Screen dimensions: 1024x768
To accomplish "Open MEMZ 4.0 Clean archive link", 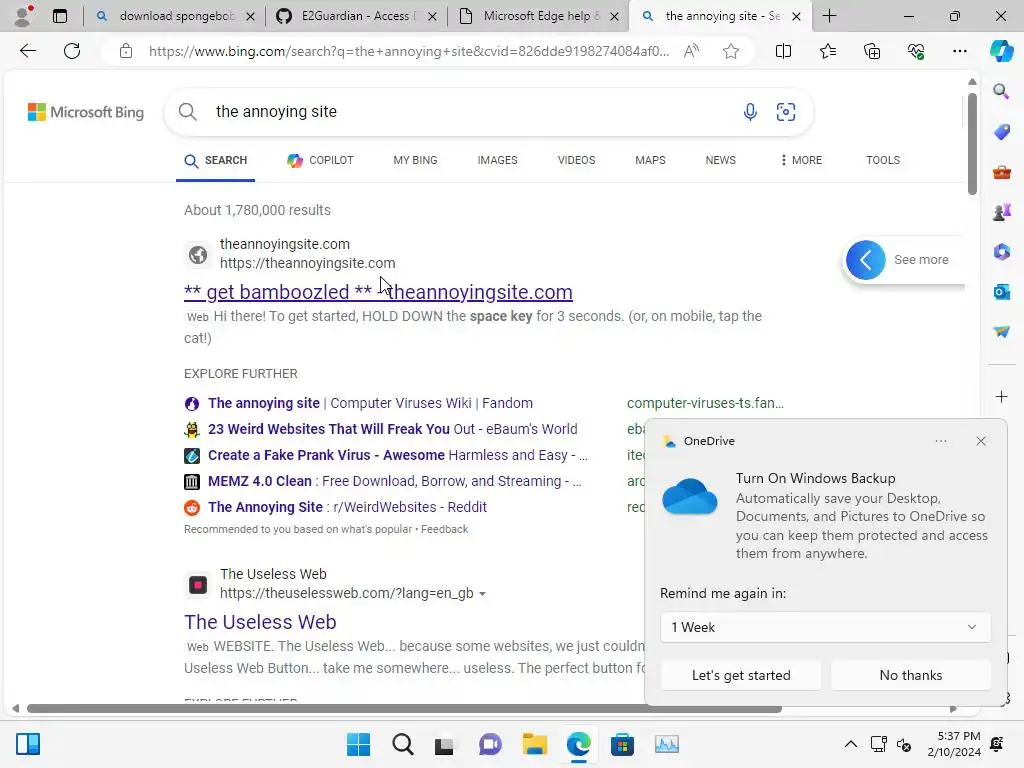I will click(394, 481).
